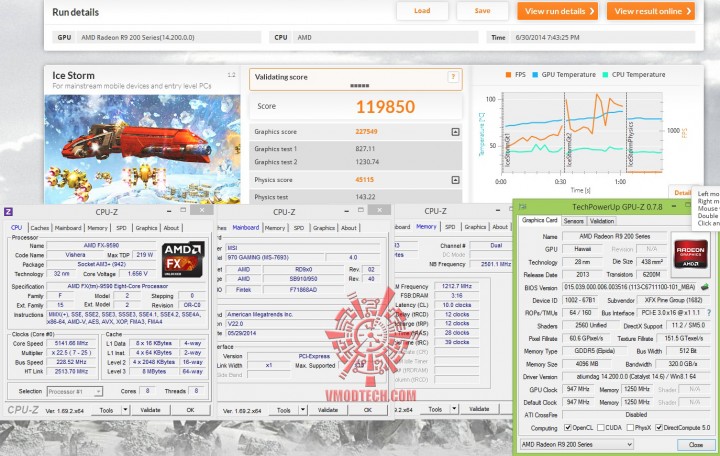
Task: Toggle the DirectCompute 5.0 checkbox
Action: (x=659, y=428)
